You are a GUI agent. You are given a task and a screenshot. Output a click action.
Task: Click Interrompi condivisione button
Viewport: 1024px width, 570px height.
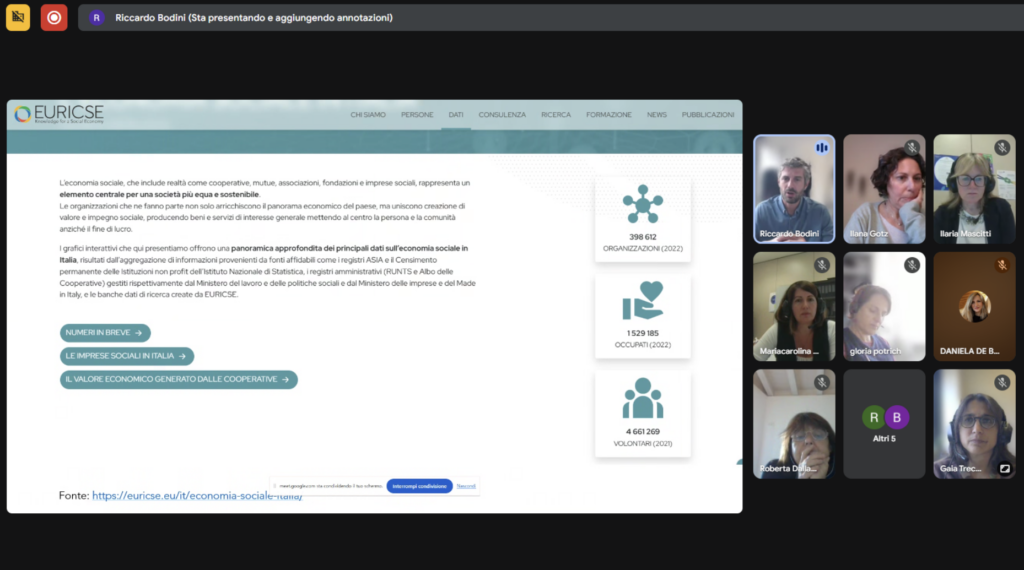coord(419,486)
